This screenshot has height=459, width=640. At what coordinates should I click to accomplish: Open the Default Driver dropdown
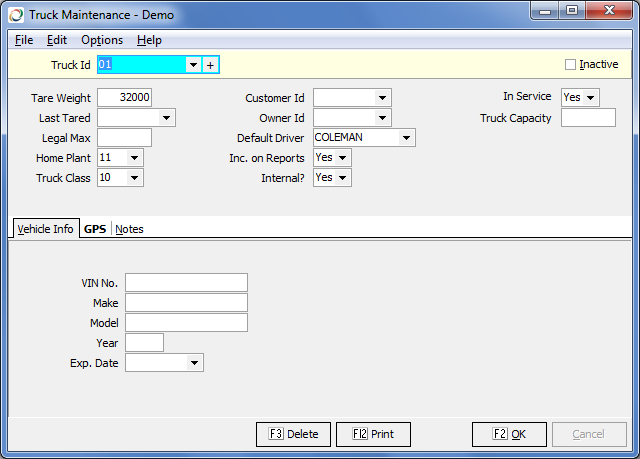(406, 138)
